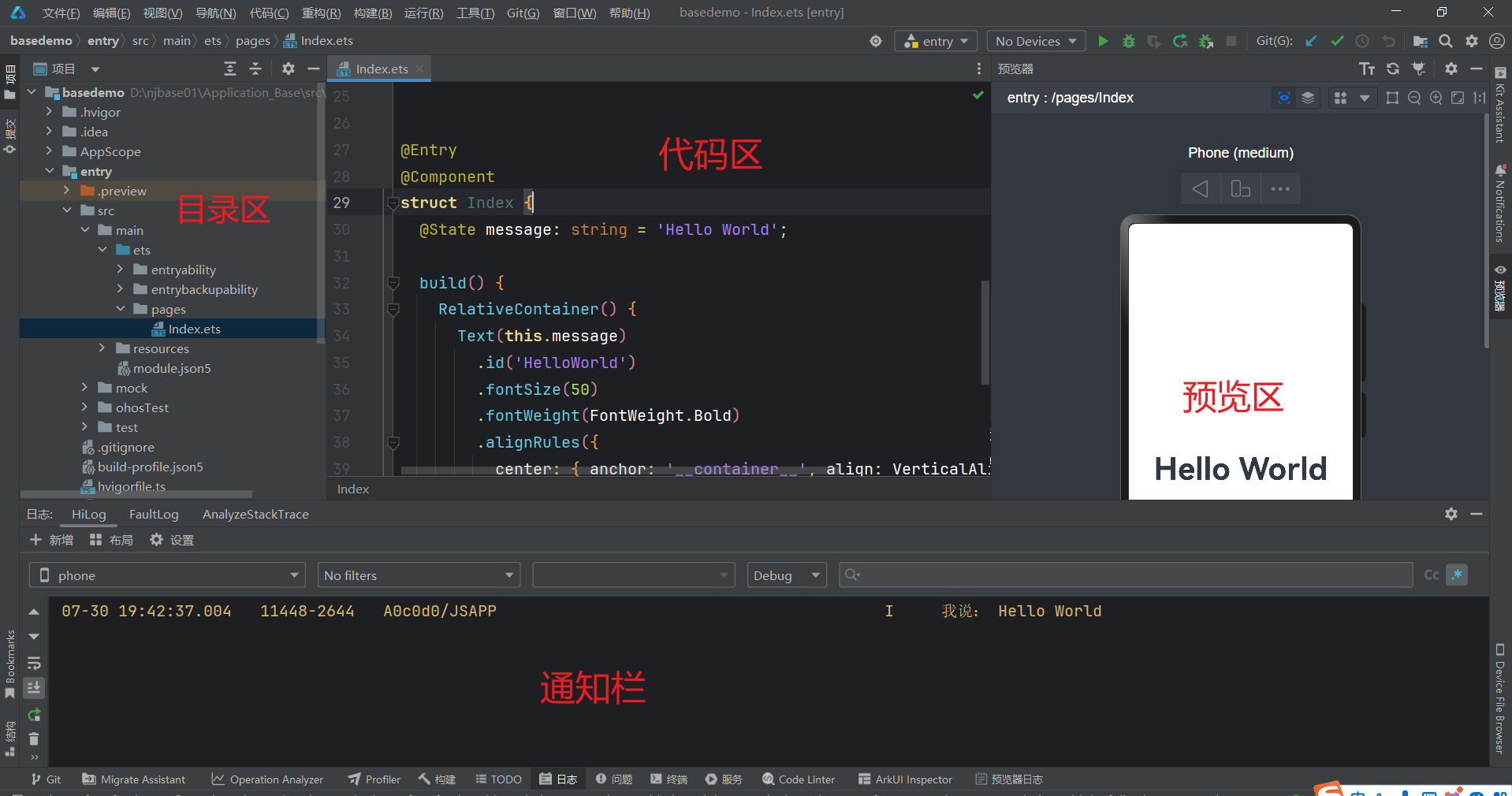The width and height of the screenshot is (1512, 796).
Task: Open No filters dropdown in log panel
Action: [x=419, y=575]
